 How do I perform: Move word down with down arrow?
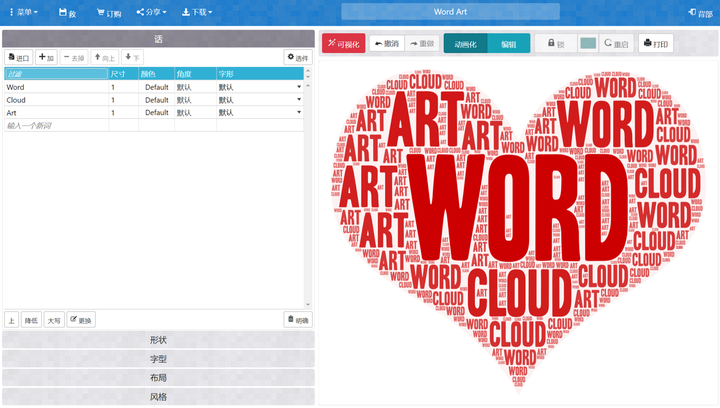coord(132,57)
